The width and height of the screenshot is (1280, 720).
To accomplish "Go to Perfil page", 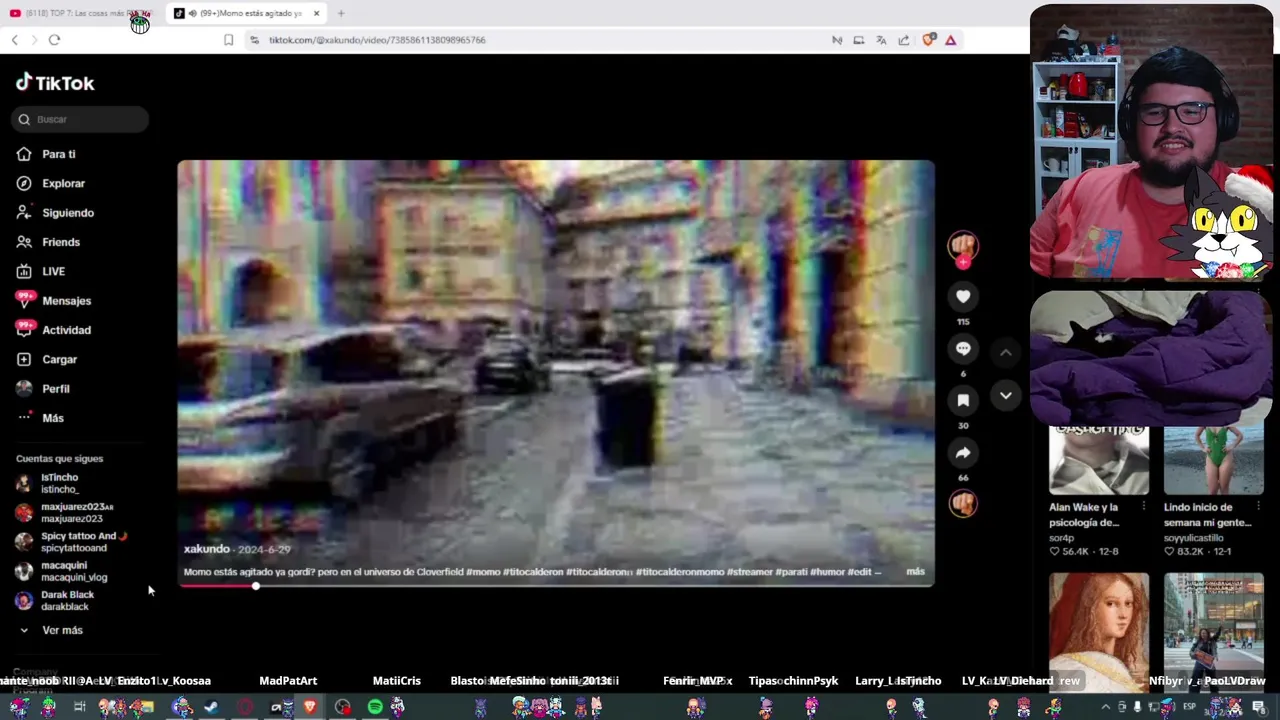I will coord(43,388).
